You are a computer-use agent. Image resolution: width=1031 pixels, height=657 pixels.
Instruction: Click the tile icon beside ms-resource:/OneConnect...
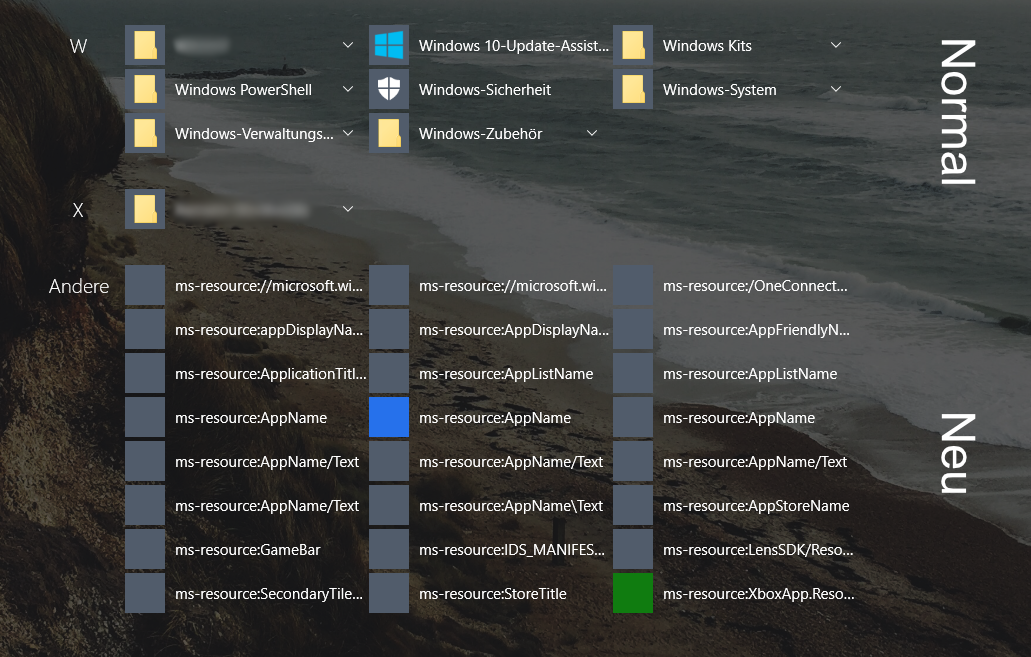(633, 285)
